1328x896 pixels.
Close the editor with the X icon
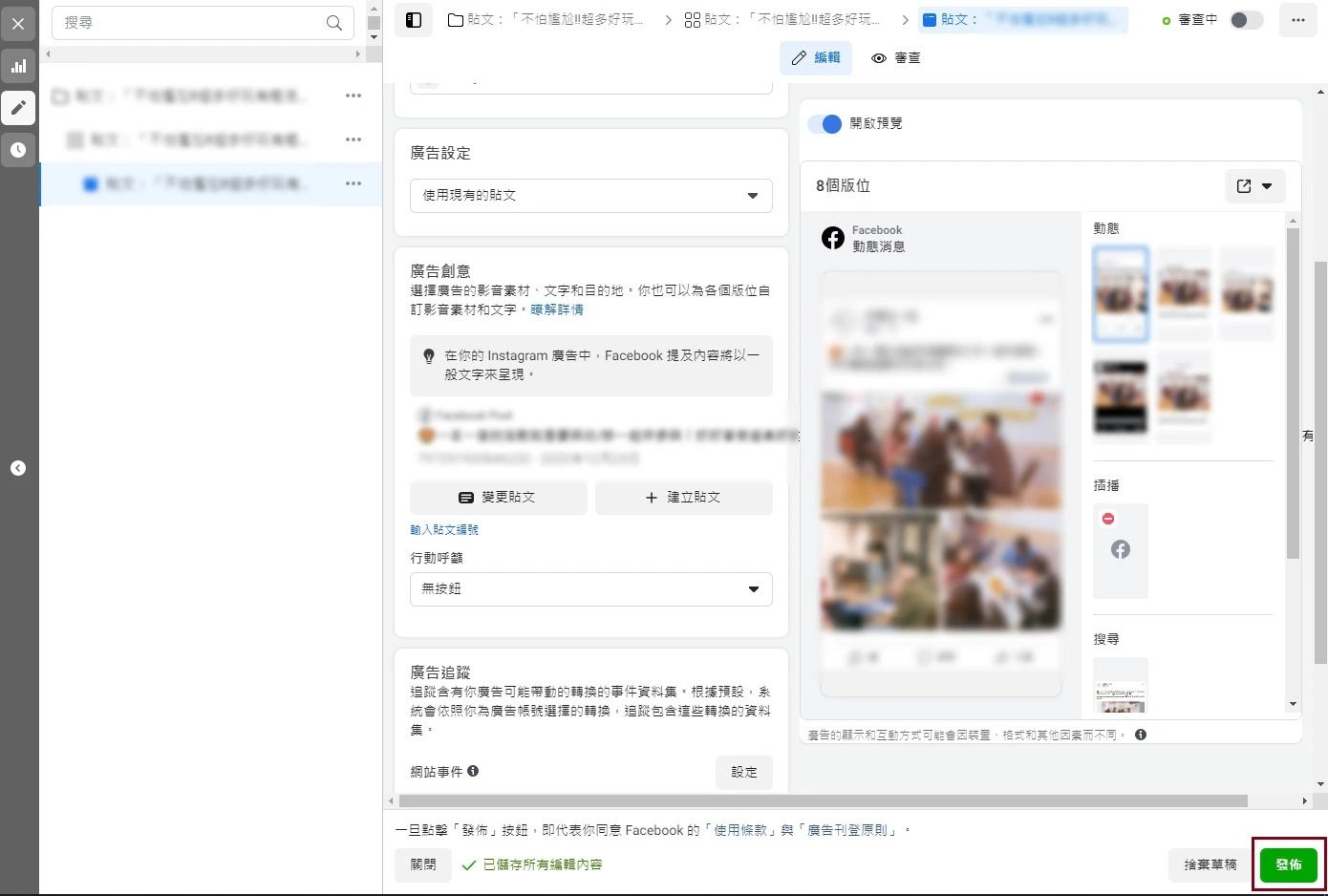click(x=18, y=24)
